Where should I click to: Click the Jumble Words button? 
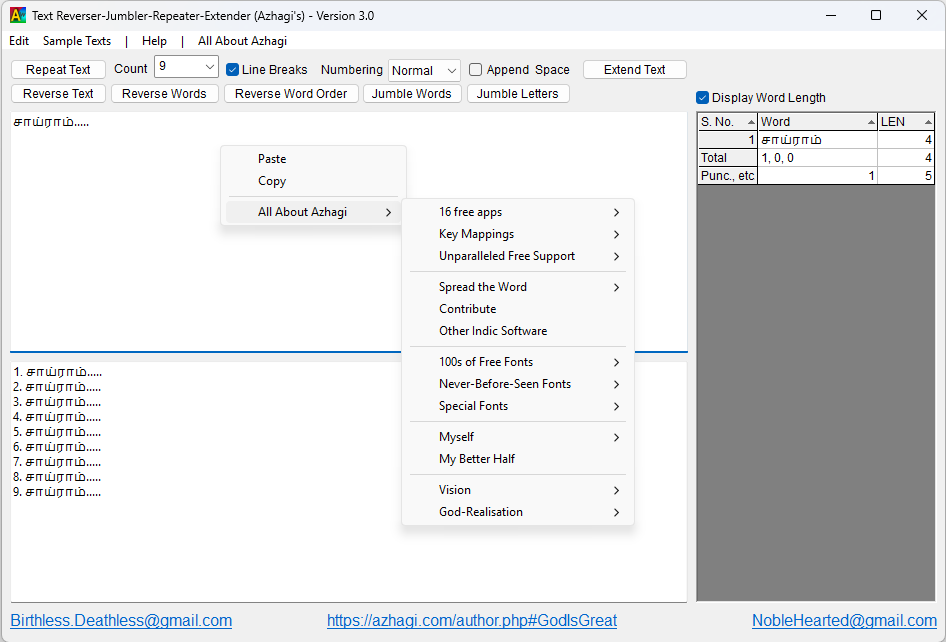pos(412,94)
